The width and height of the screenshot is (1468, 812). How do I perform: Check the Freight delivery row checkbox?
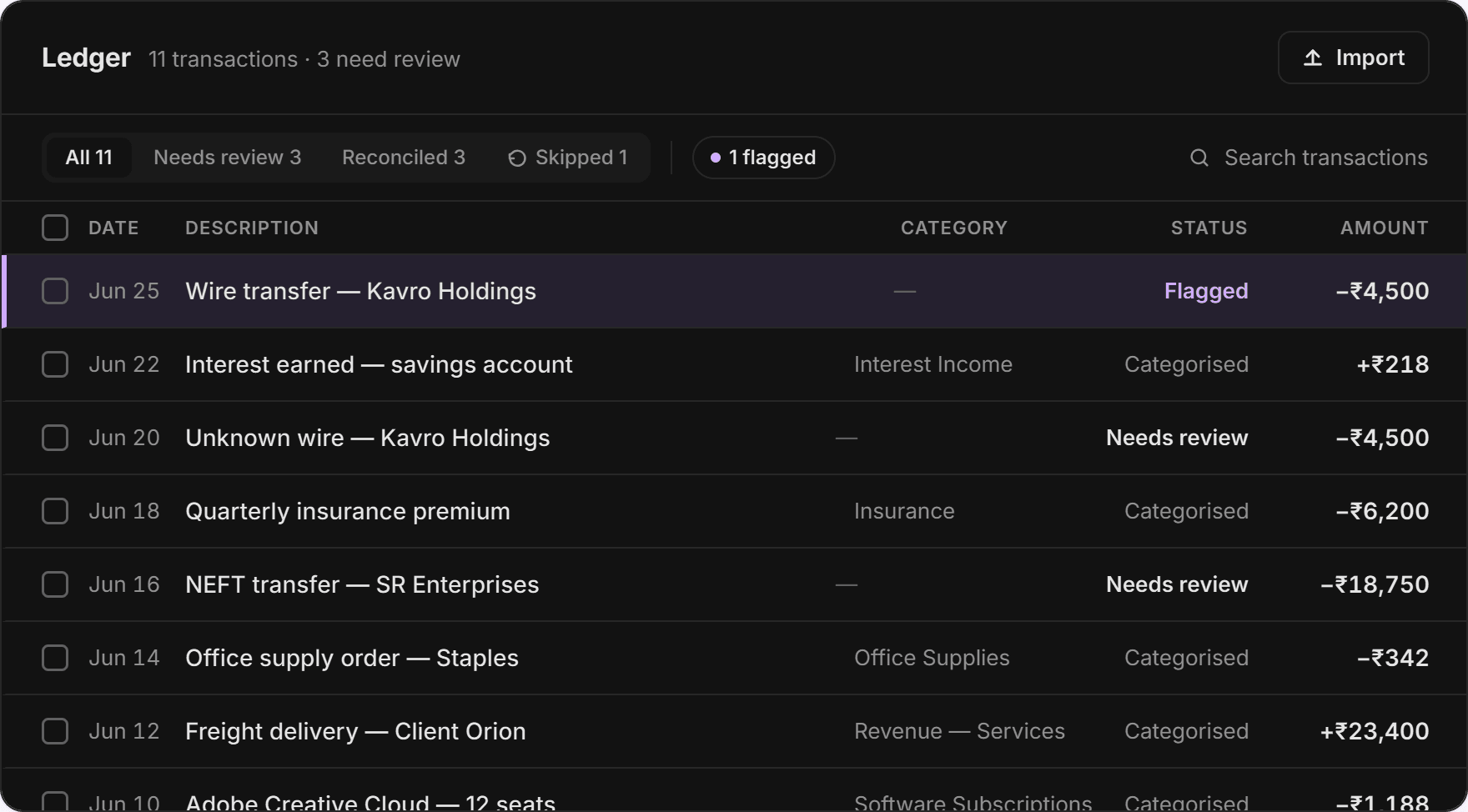tap(55, 731)
